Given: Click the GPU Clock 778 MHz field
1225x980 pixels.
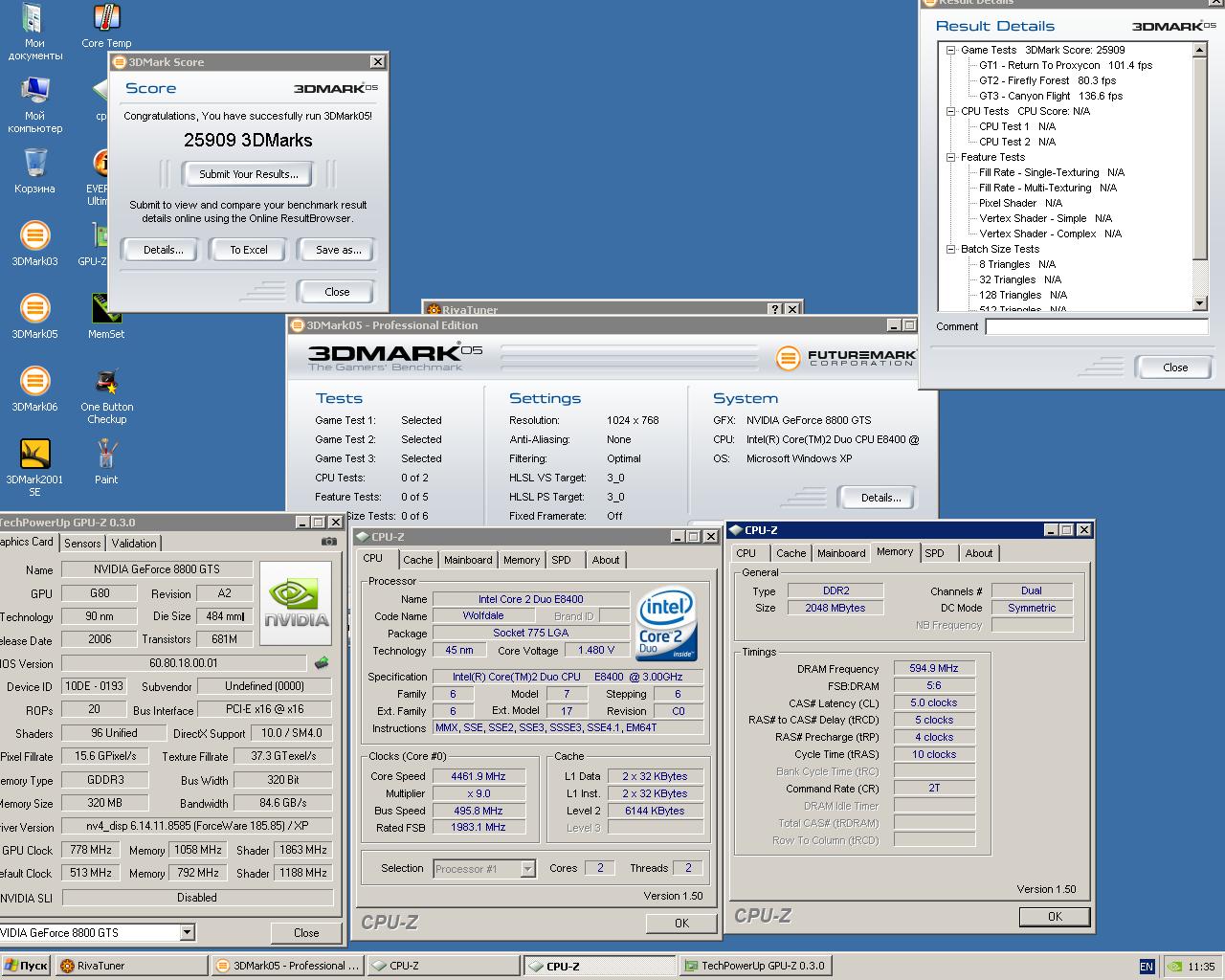Looking at the screenshot, I should (91, 850).
